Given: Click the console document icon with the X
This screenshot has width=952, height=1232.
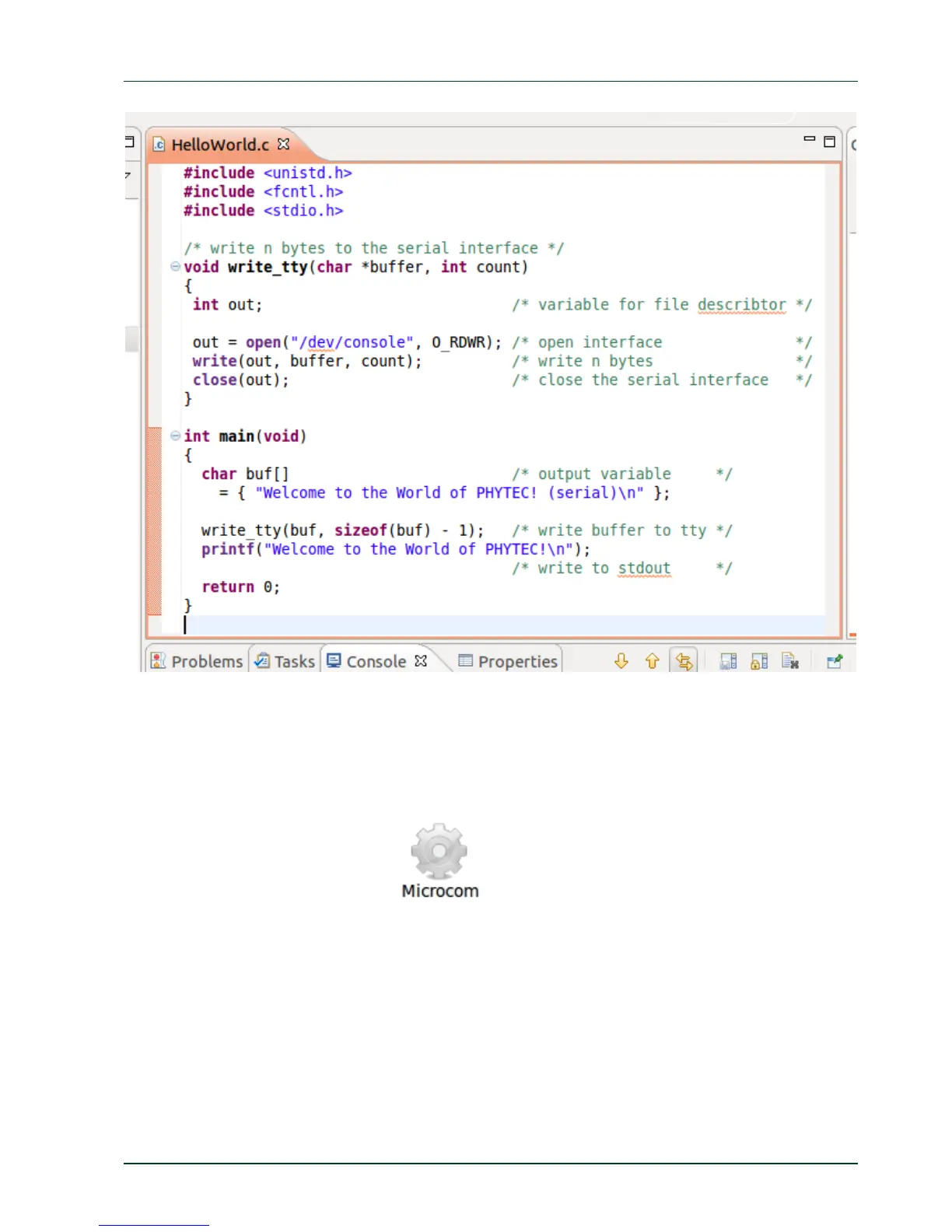Looking at the screenshot, I should 790,661.
